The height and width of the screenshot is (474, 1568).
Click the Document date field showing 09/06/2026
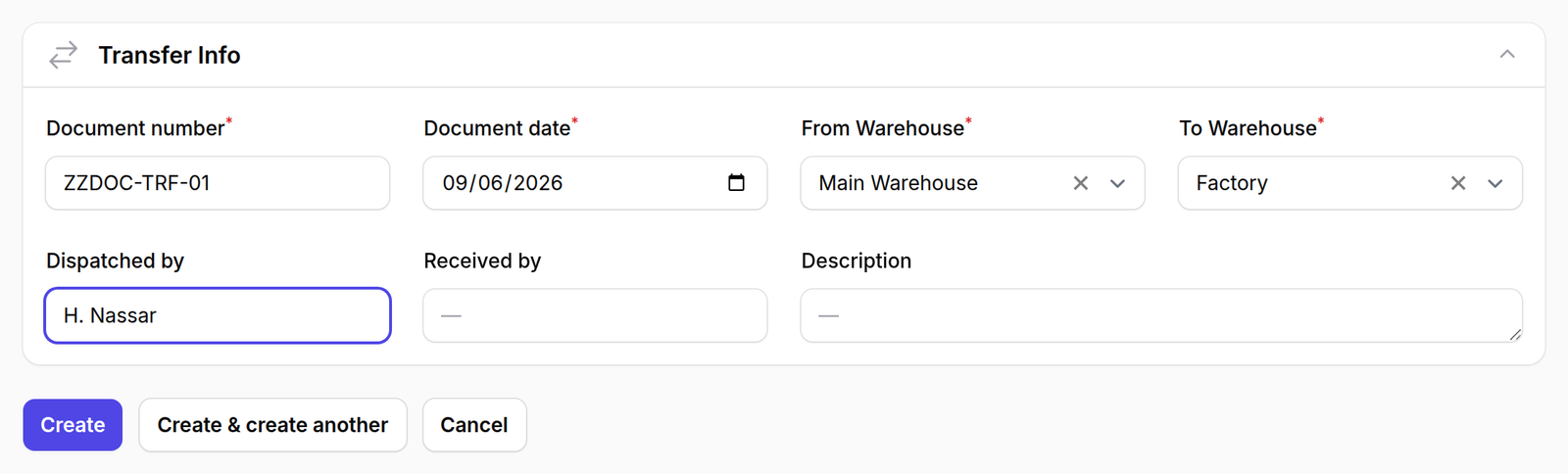(595, 183)
